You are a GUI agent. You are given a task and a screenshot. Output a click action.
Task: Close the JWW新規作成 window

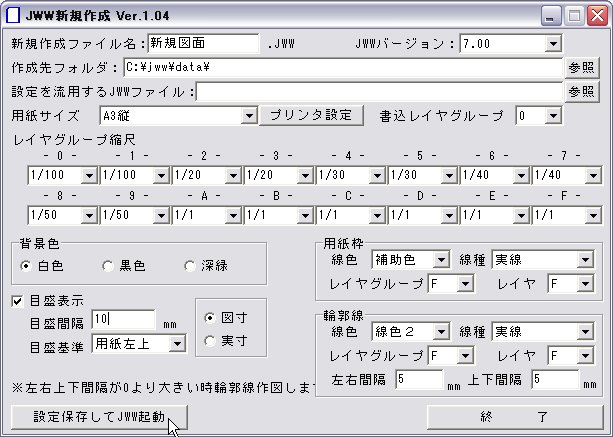597,16
